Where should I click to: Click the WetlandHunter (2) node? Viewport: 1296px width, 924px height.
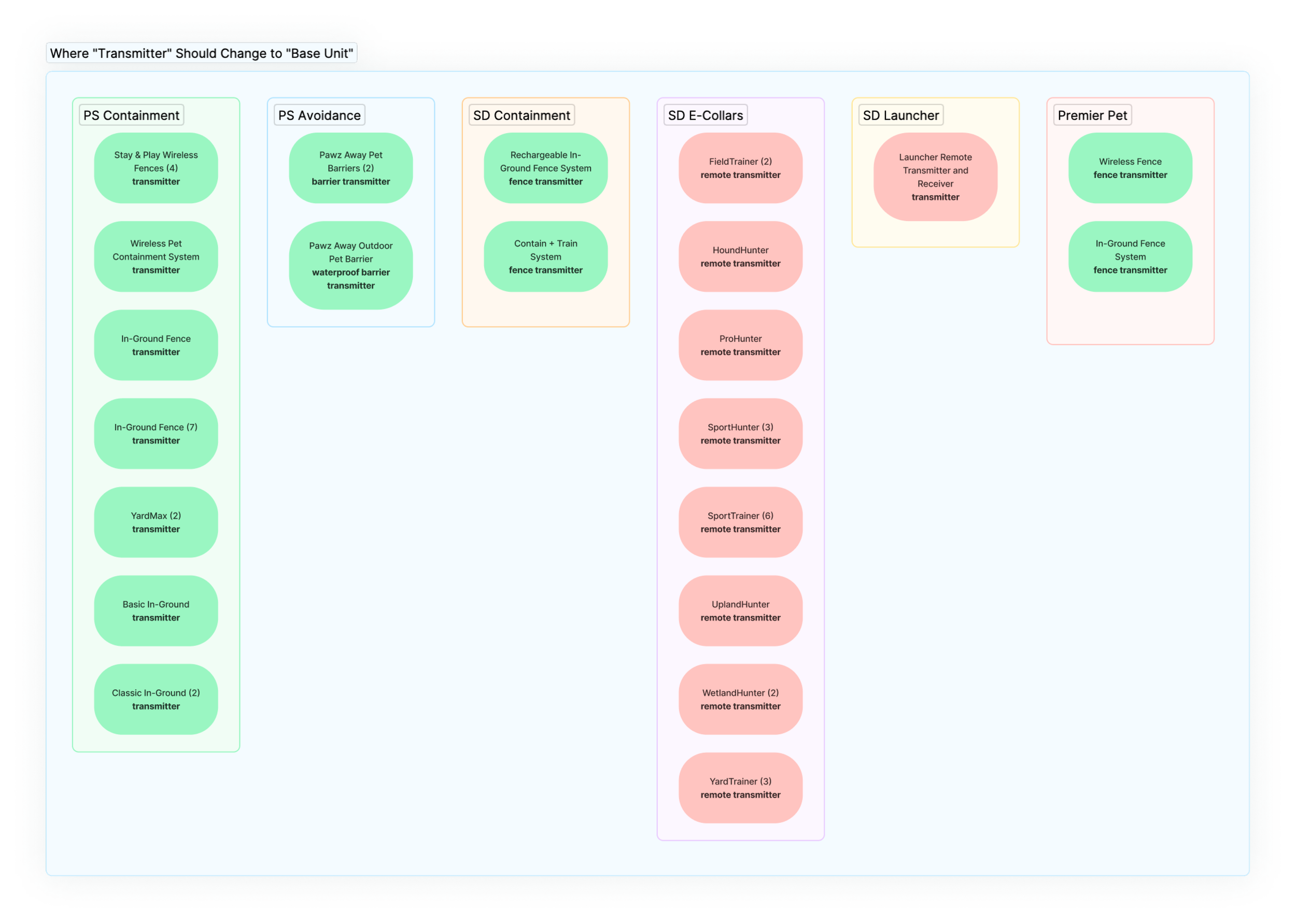[740, 699]
